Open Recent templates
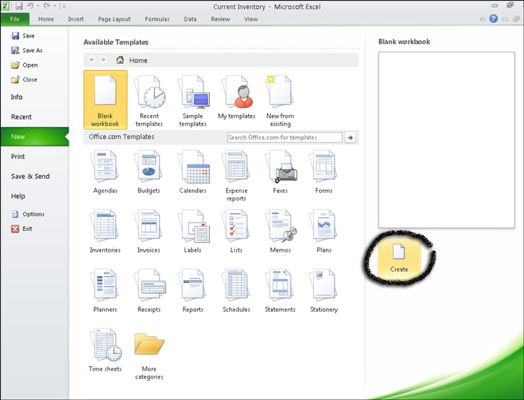 coord(149,101)
